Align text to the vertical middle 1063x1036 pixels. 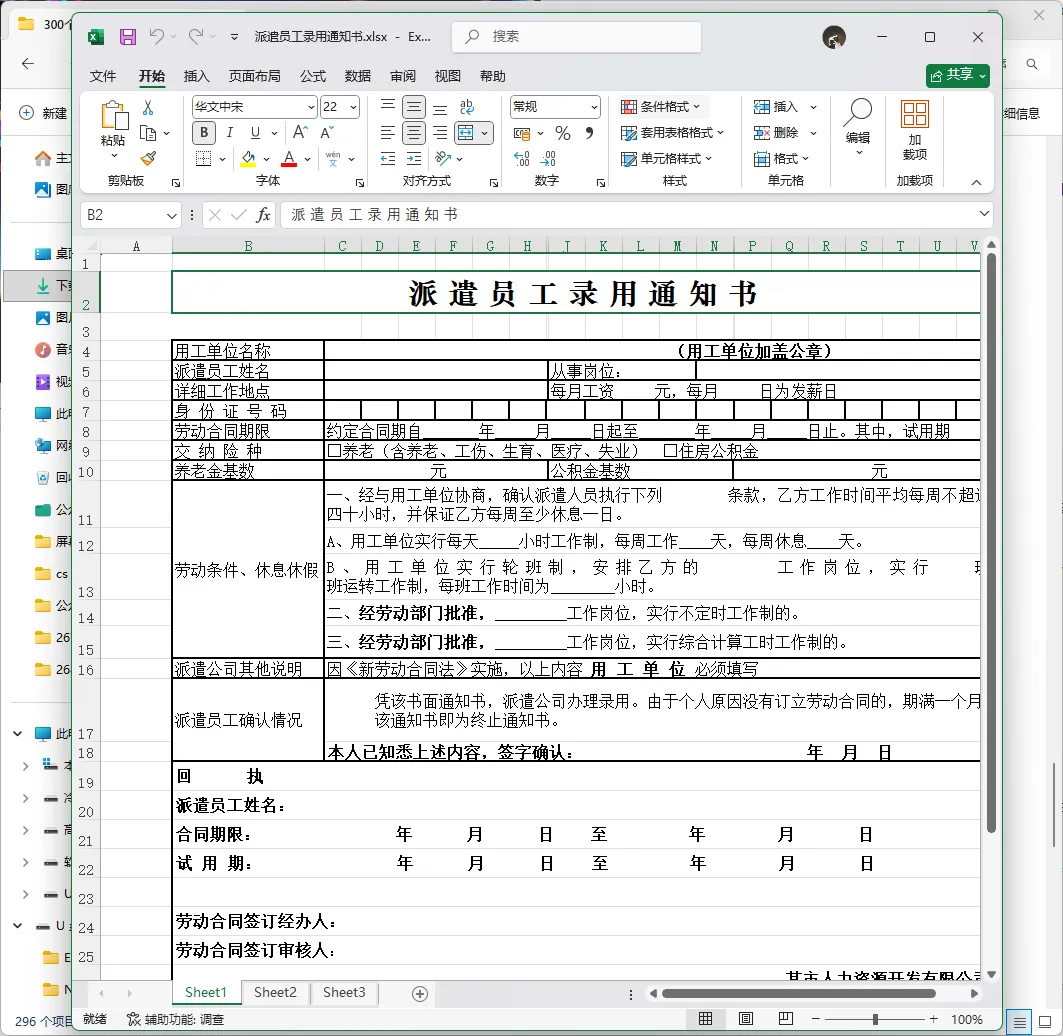click(414, 107)
